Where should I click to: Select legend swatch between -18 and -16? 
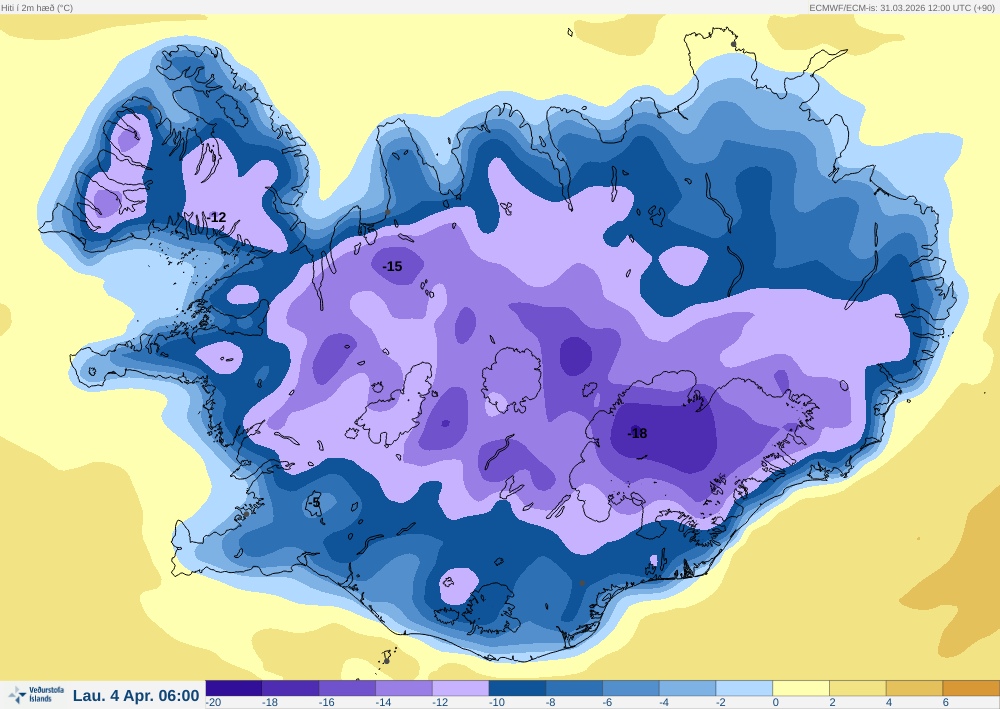click(291, 688)
